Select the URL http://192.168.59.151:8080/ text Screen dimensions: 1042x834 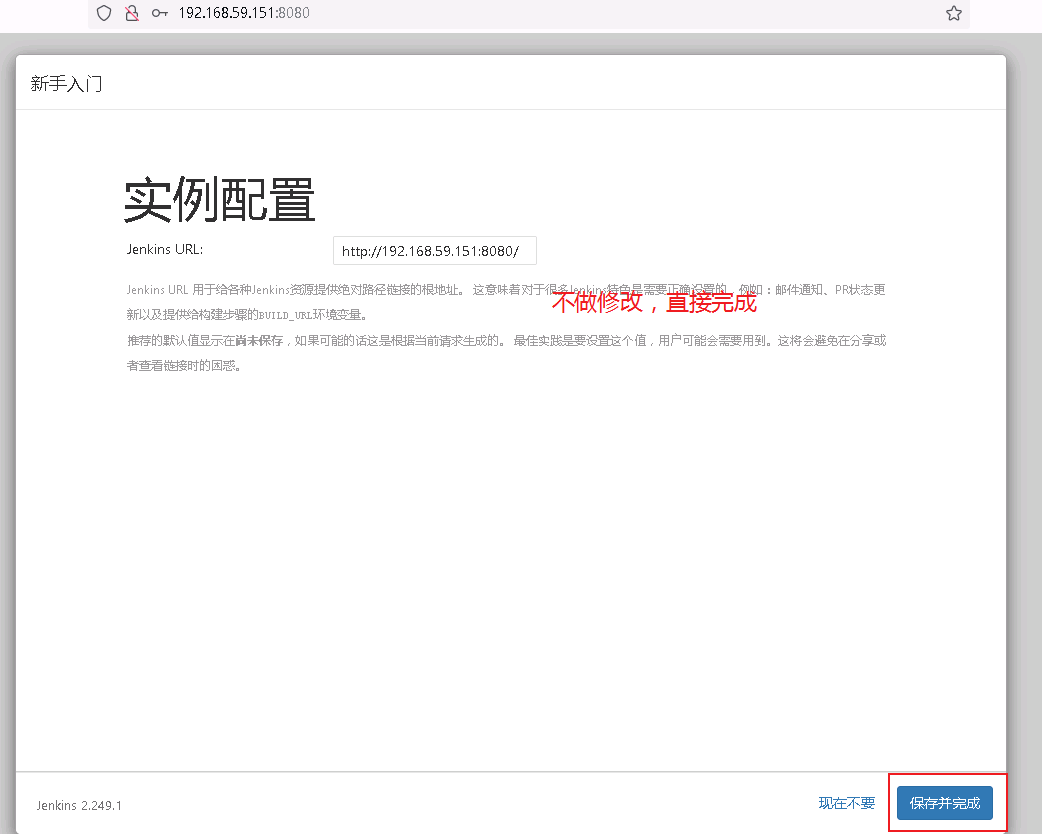click(434, 250)
